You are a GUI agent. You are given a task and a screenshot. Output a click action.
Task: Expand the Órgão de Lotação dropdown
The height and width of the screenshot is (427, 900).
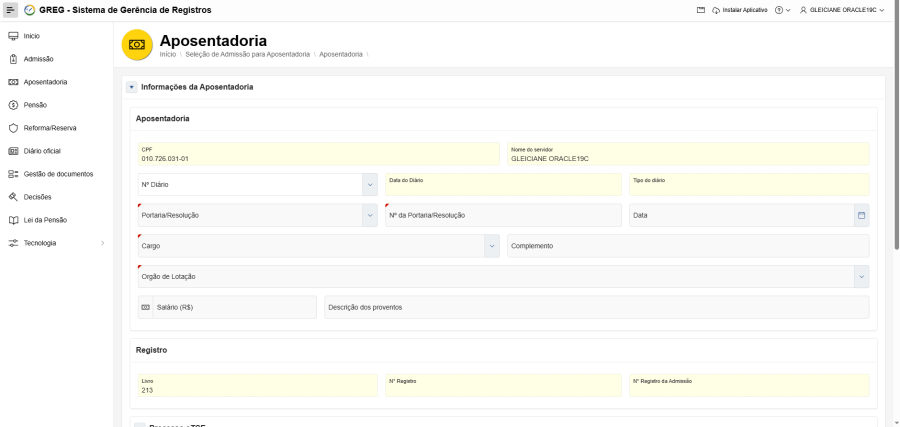tap(861, 277)
